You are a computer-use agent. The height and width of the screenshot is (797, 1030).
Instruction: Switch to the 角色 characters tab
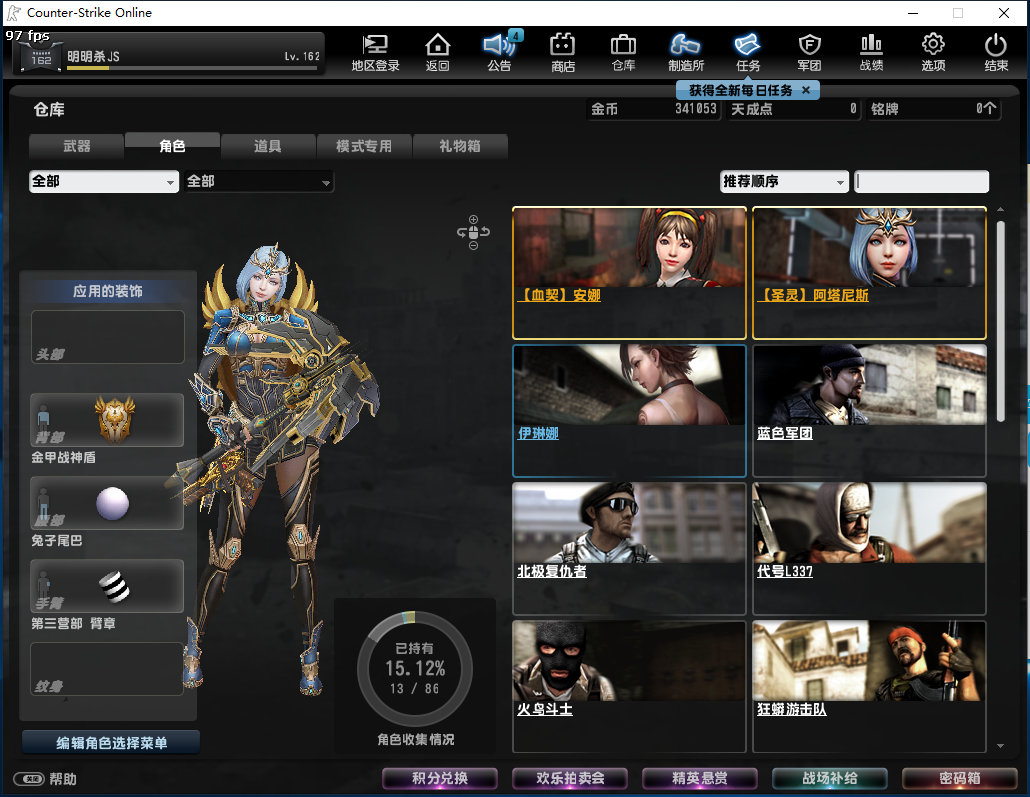[172, 145]
